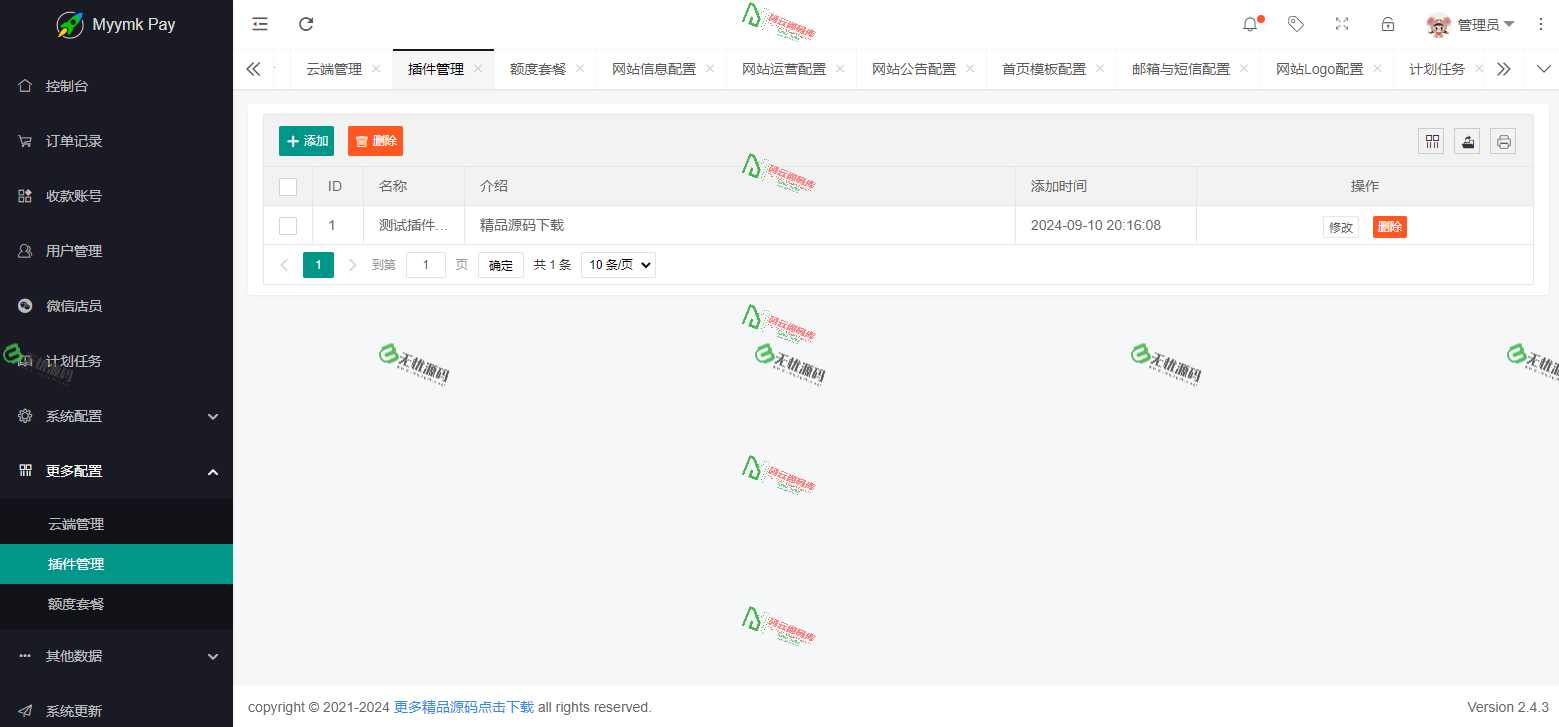Click the 更多精品源码点击下载 footer link
Viewport: 1559px width, 727px height.
pos(462,707)
